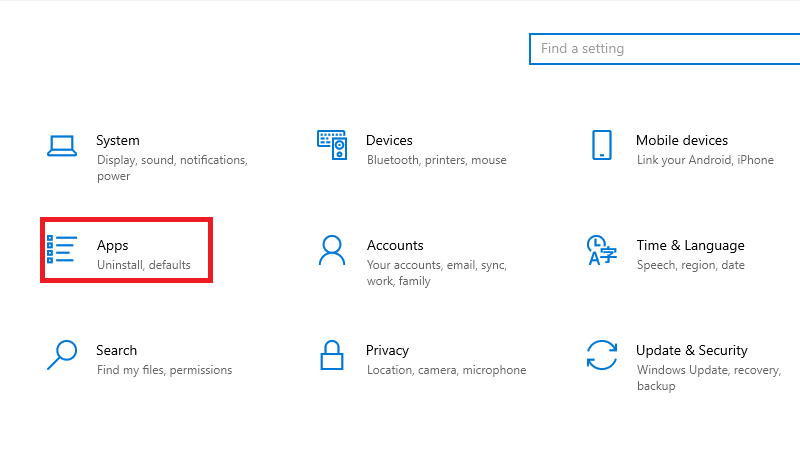
Task: Select the Accounts title text
Action: click(395, 246)
